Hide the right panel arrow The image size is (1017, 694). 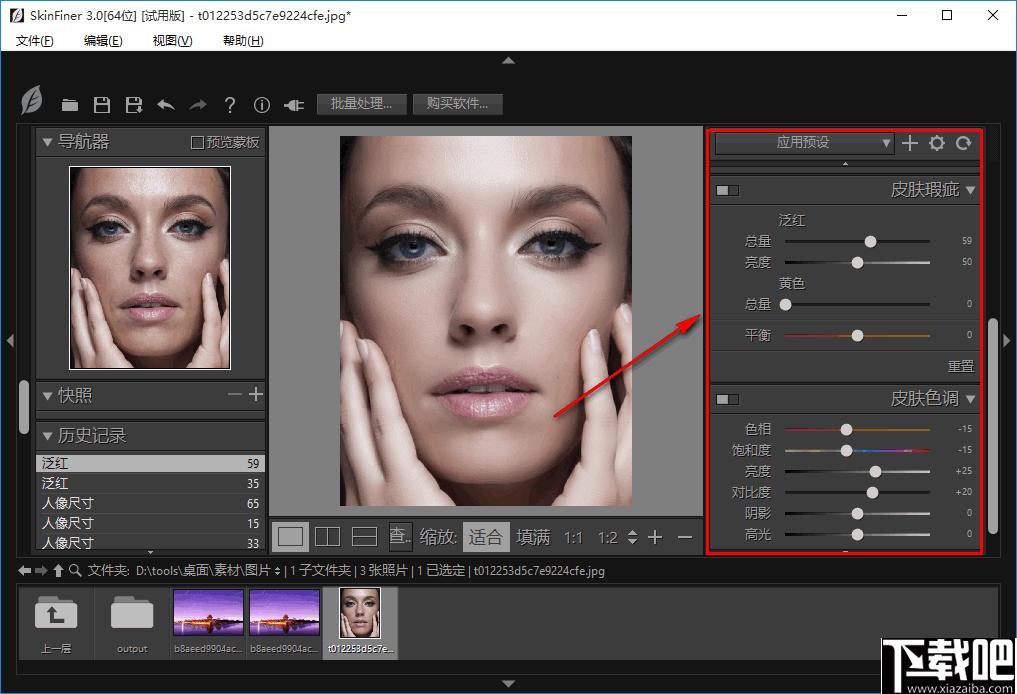coord(1007,341)
